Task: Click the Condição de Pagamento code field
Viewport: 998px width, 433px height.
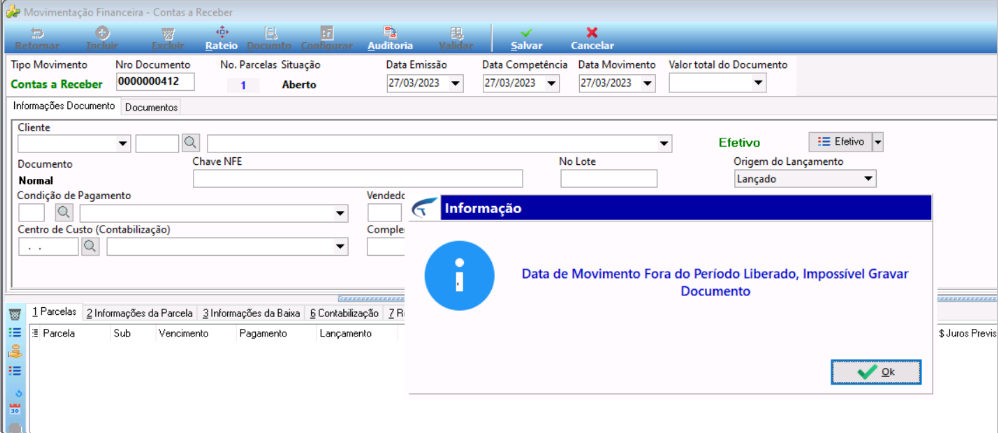Action: (x=32, y=213)
